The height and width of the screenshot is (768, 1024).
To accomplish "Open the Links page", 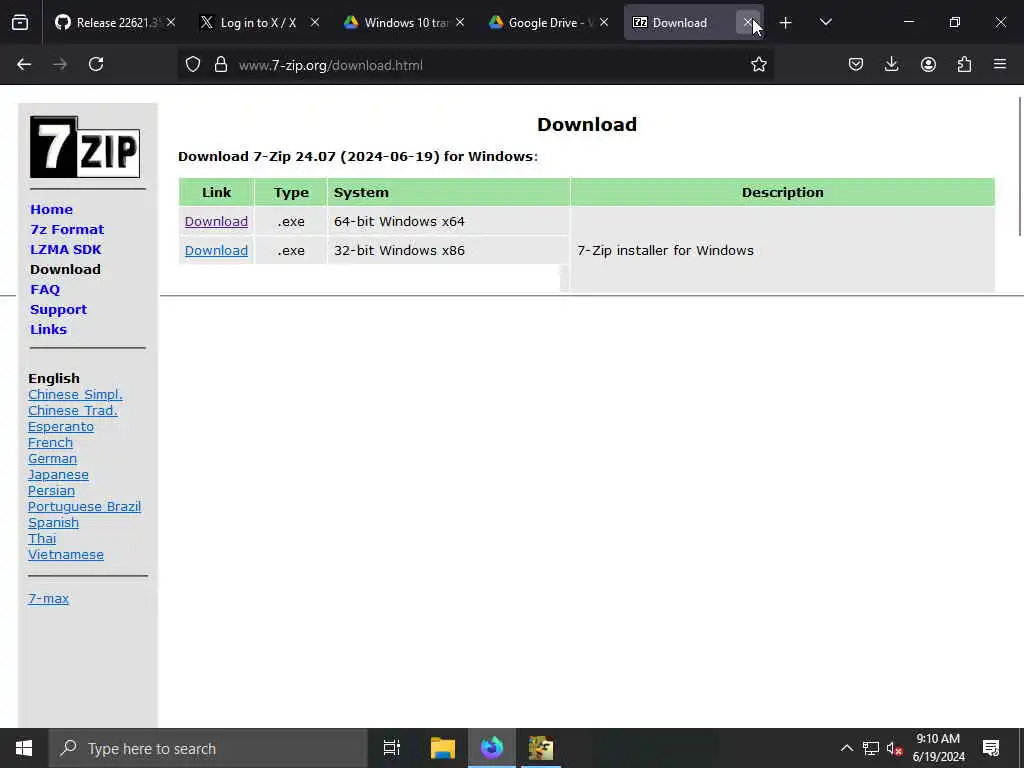I will 48,330.
